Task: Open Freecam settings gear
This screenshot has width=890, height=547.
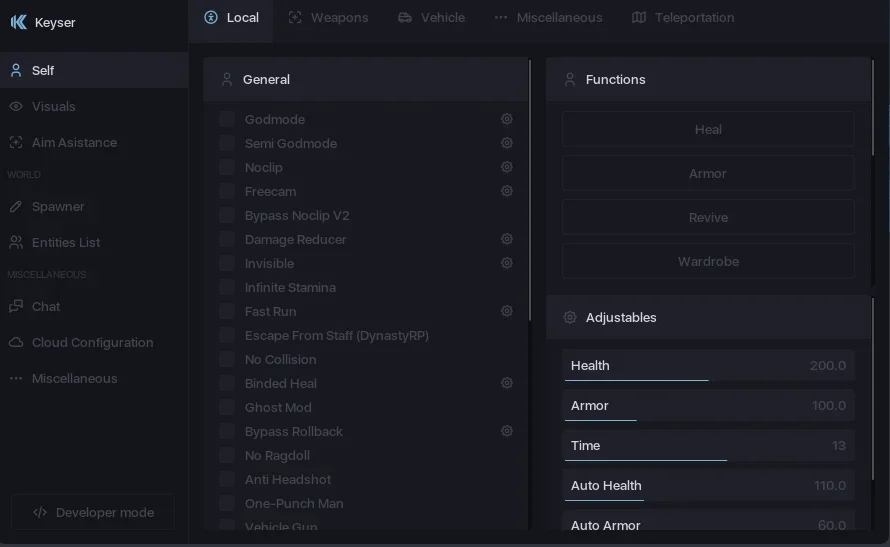Action: [x=507, y=191]
